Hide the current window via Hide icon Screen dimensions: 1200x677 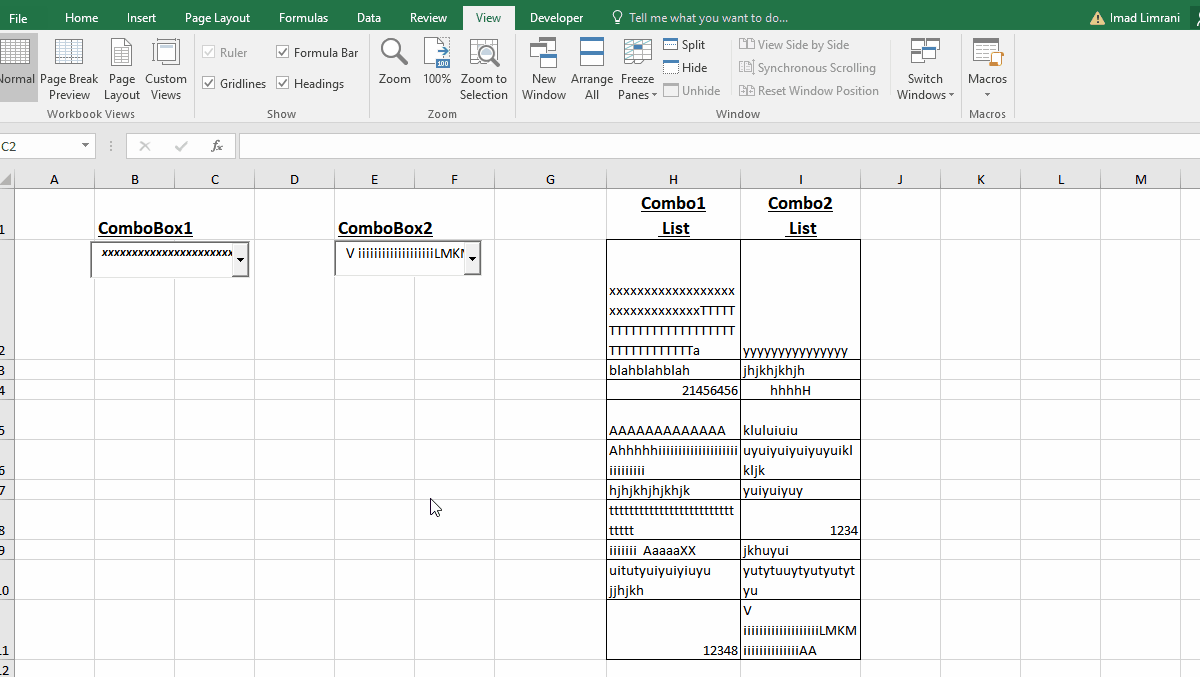click(x=683, y=67)
